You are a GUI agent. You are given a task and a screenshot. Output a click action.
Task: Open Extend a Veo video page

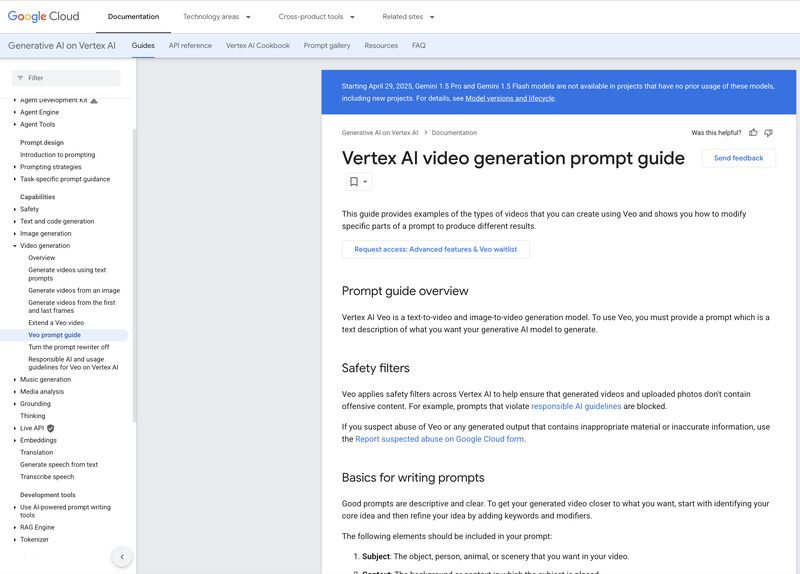[56, 322]
